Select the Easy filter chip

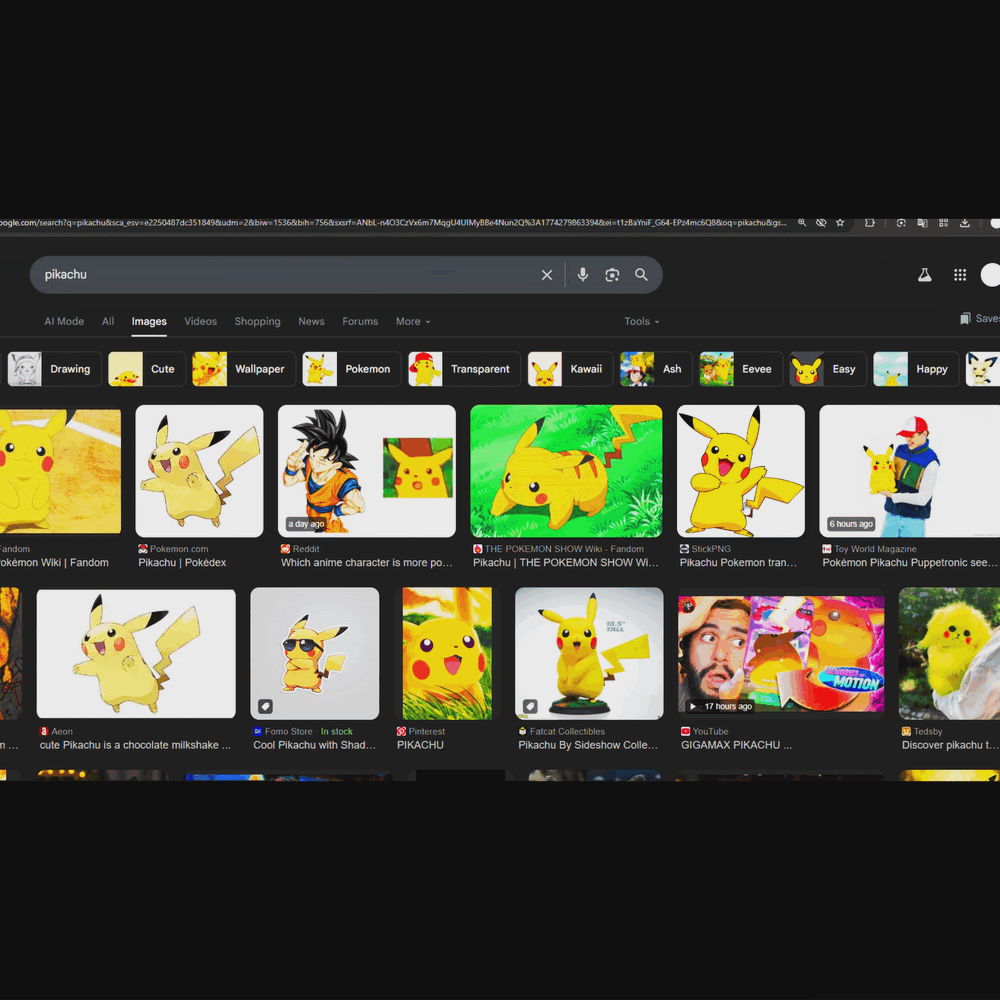pos(828,369)
